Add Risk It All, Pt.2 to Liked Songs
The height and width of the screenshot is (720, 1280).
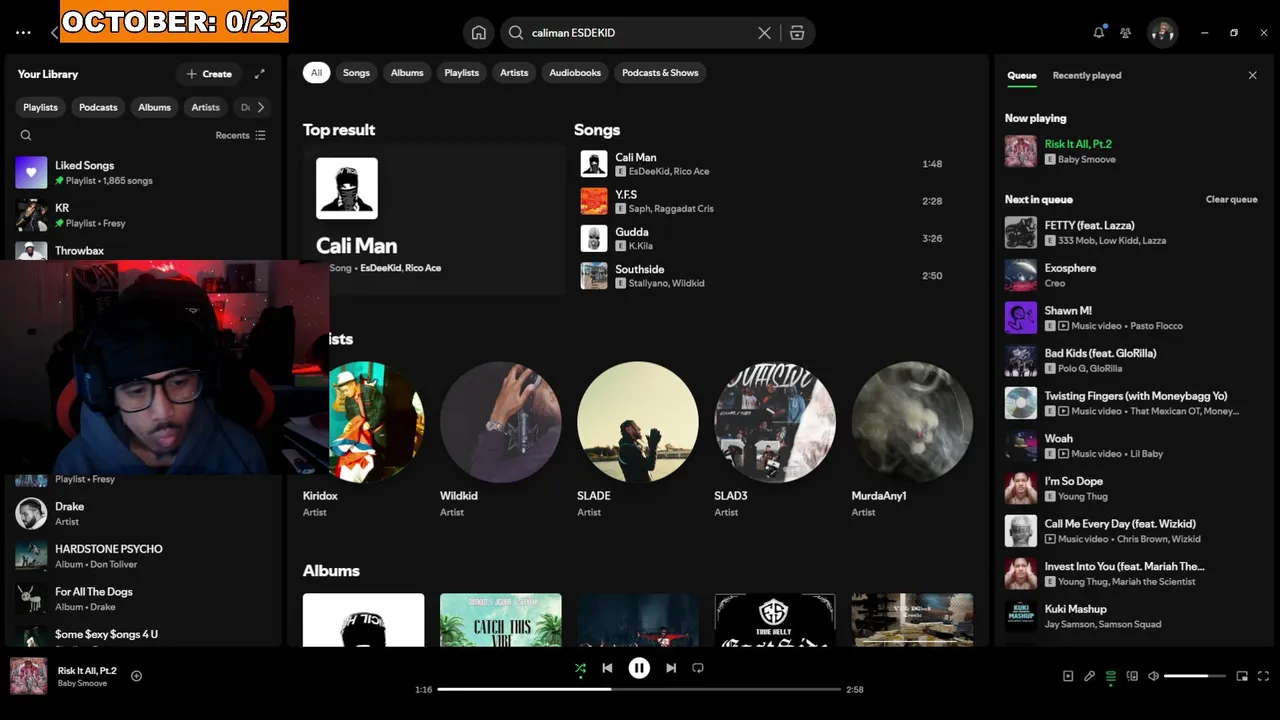click(x=137, y=676)
